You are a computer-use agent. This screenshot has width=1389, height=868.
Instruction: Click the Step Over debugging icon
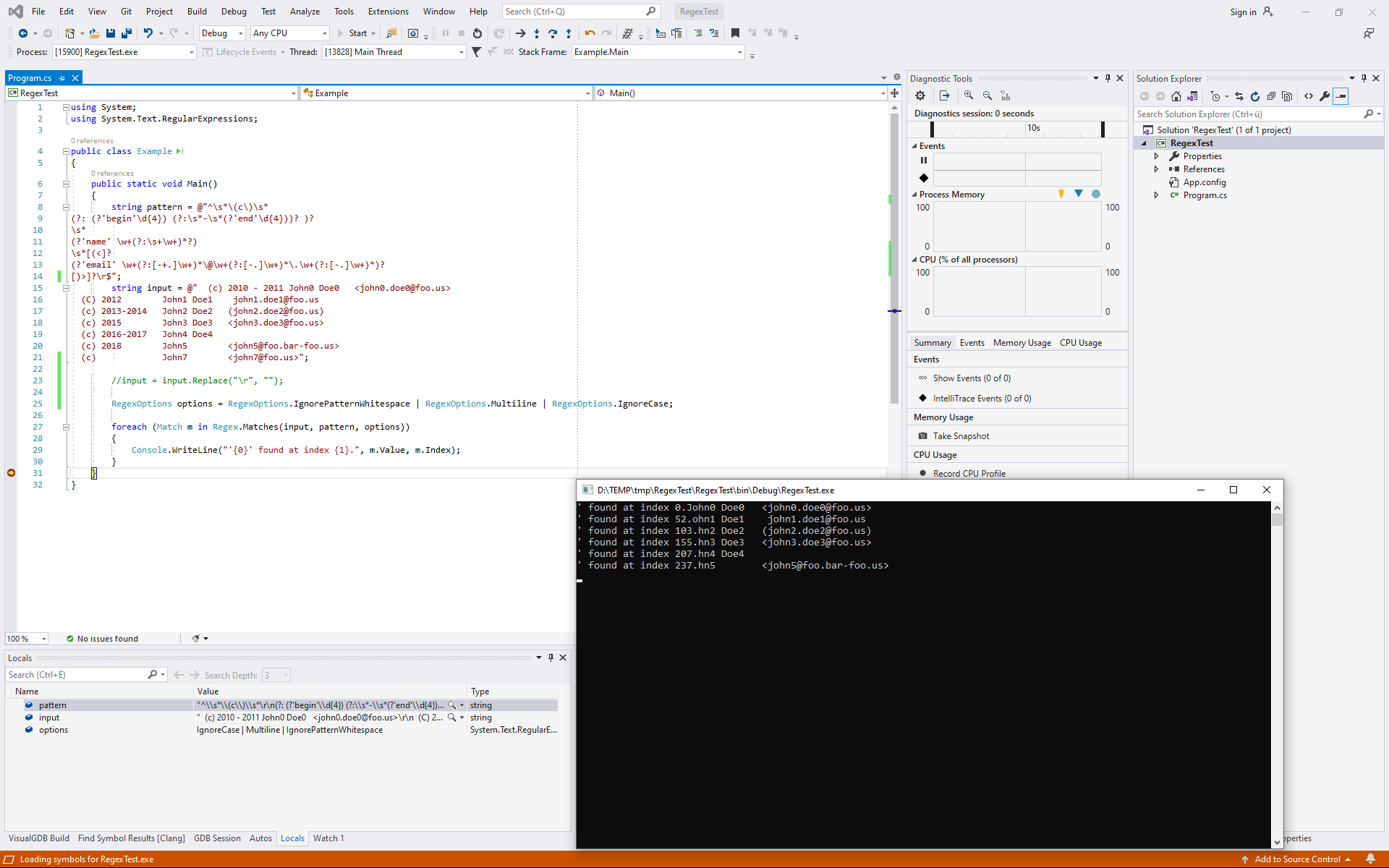[x=553, y=33]
